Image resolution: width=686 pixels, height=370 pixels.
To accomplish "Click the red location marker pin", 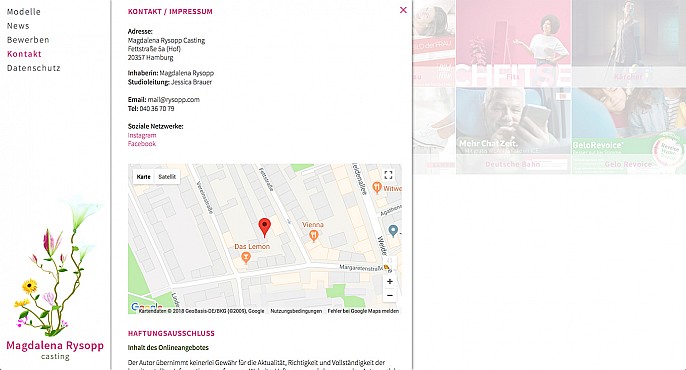I will pos(264,227).
